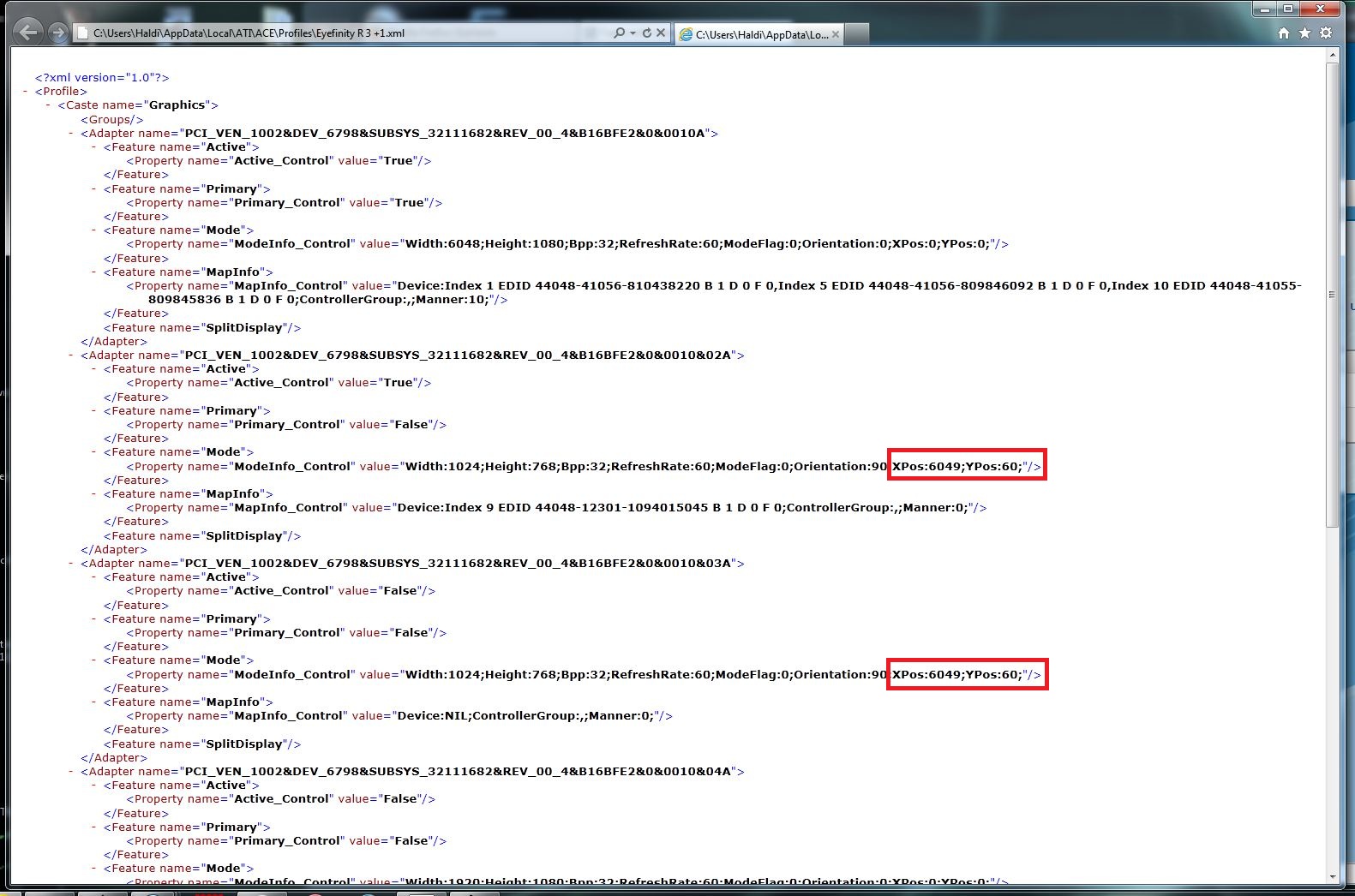Click SplitDisplay feature under adapter &02A
This screenshot has width=1355, height=896.
(202, 535)
